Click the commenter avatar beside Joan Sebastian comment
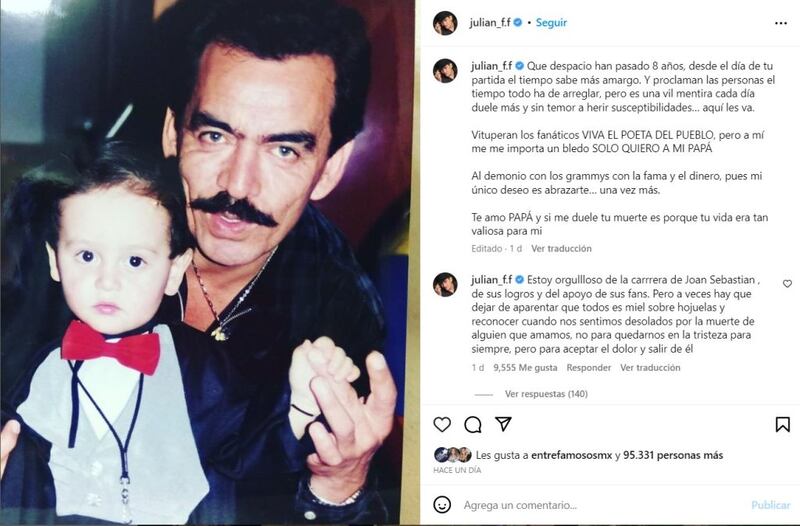This screenshot has height=526, width=800. point(445,284)
